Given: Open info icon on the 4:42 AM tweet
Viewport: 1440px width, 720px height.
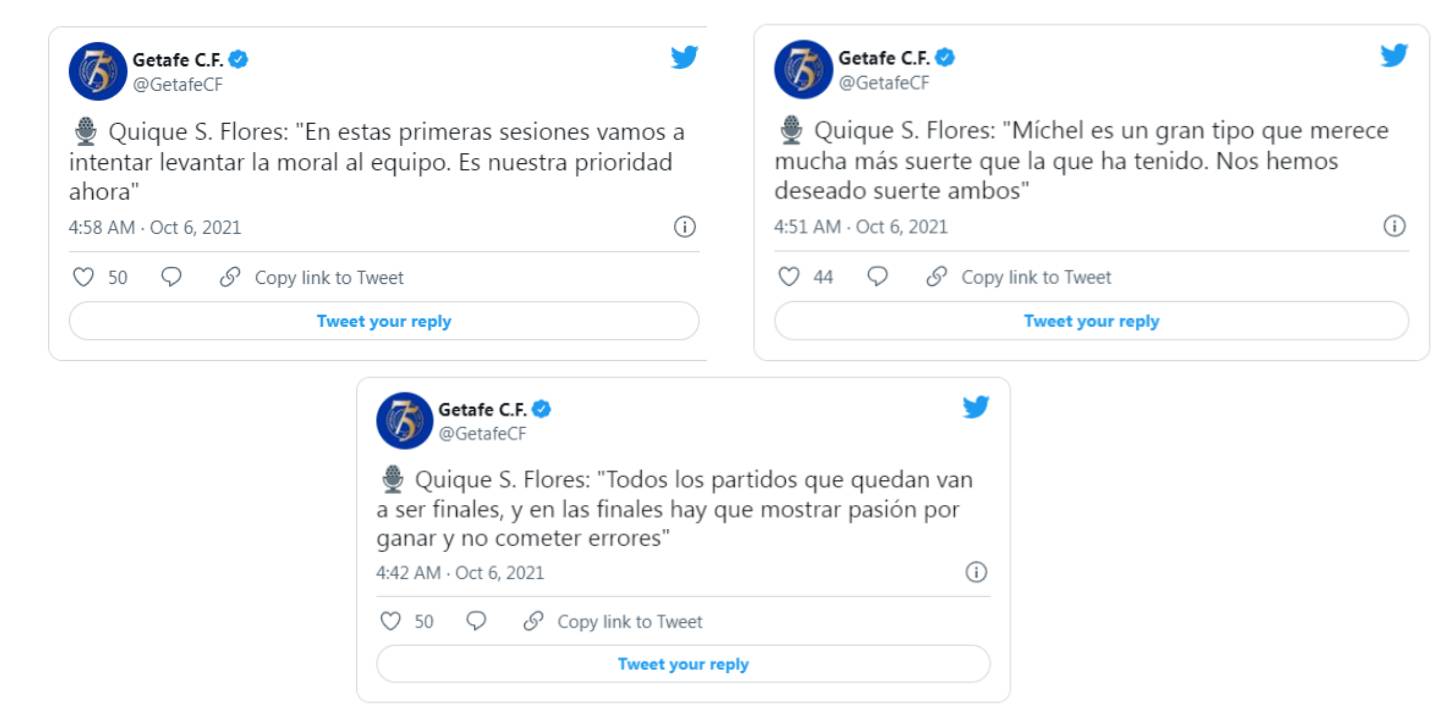Looking at the screenshot, I should [976, 572].
